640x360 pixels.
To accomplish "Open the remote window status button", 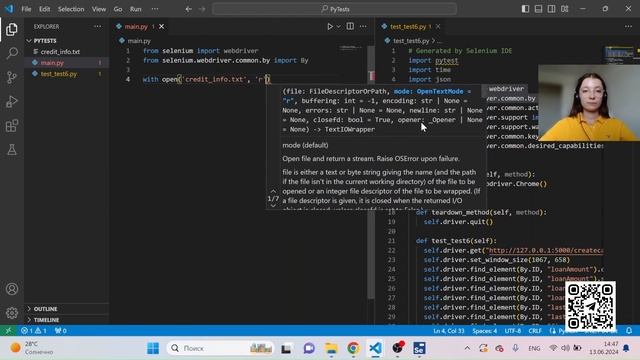I will [8, 331].
